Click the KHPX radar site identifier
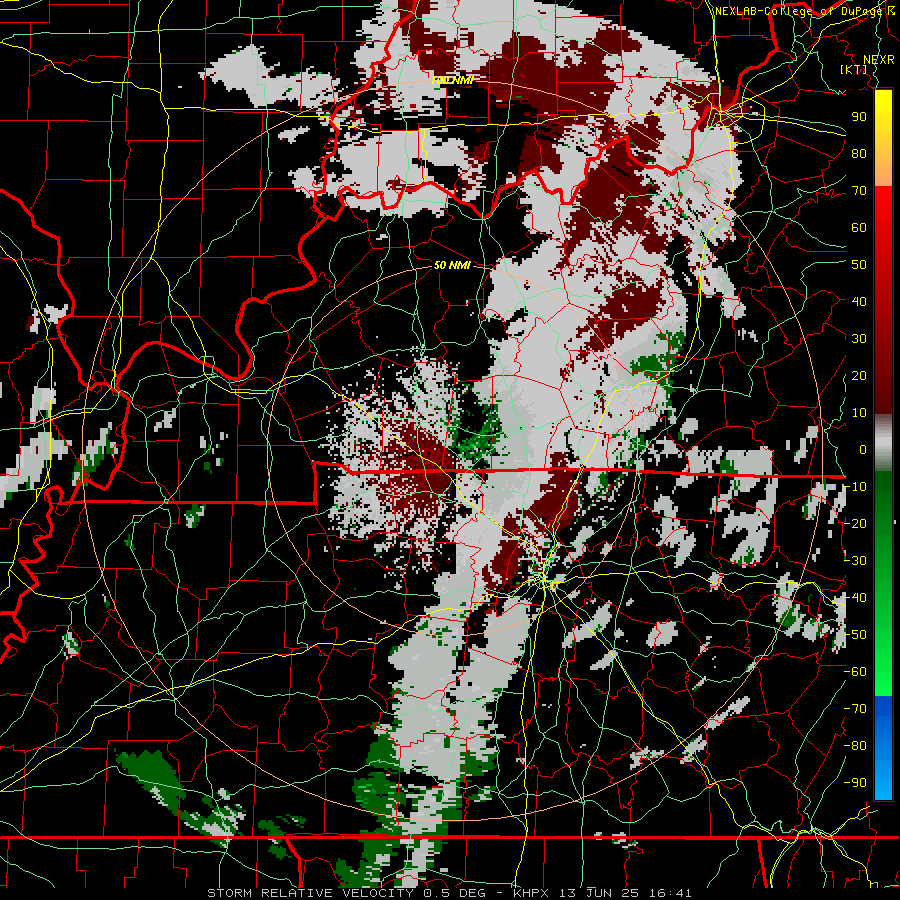Image resolution: width=900 pixels, height=900 pixels. click(531, 893)
